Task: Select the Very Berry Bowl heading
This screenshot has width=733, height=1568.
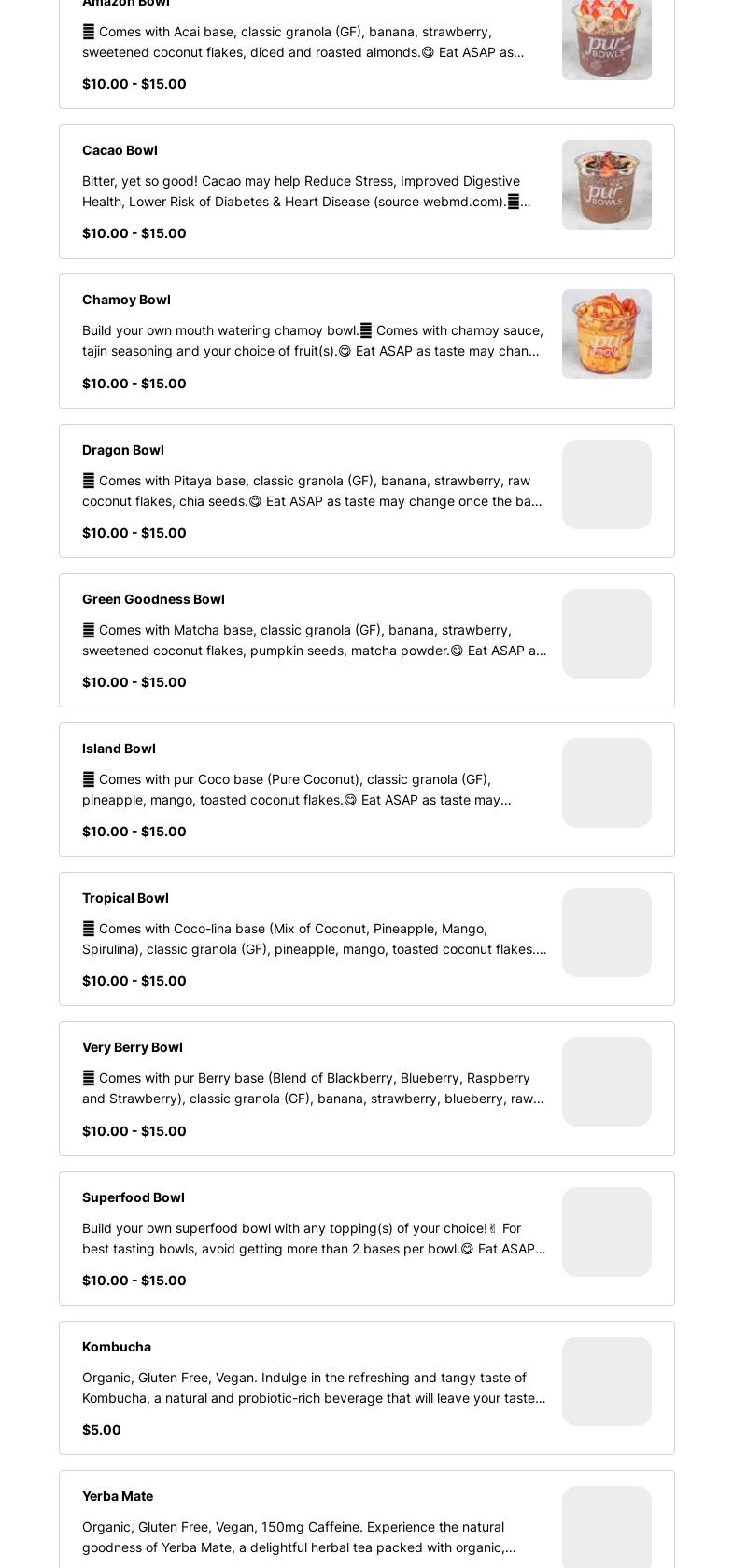Action: (133, 1047)
